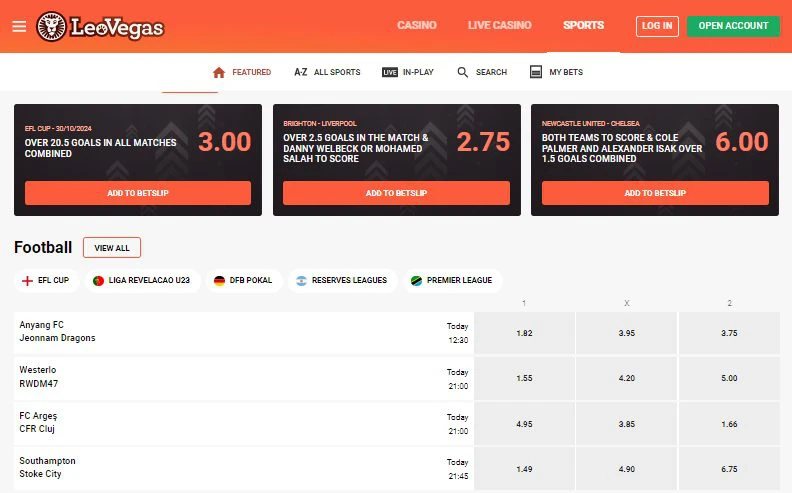
Task: Select CFR Cluj win odds 1.66
Action: click(729, 423)
